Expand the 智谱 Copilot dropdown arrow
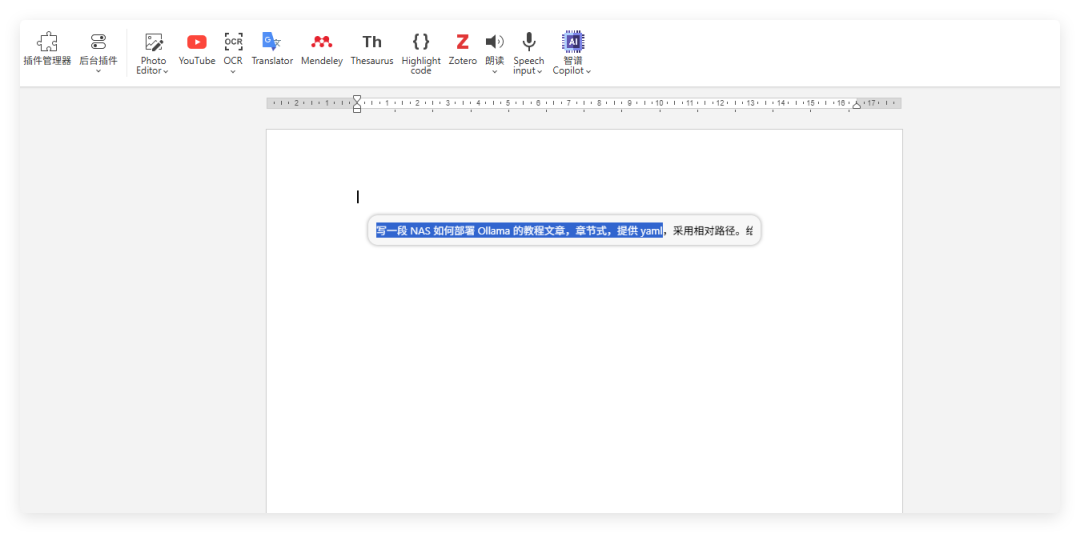 pos(588,71)
